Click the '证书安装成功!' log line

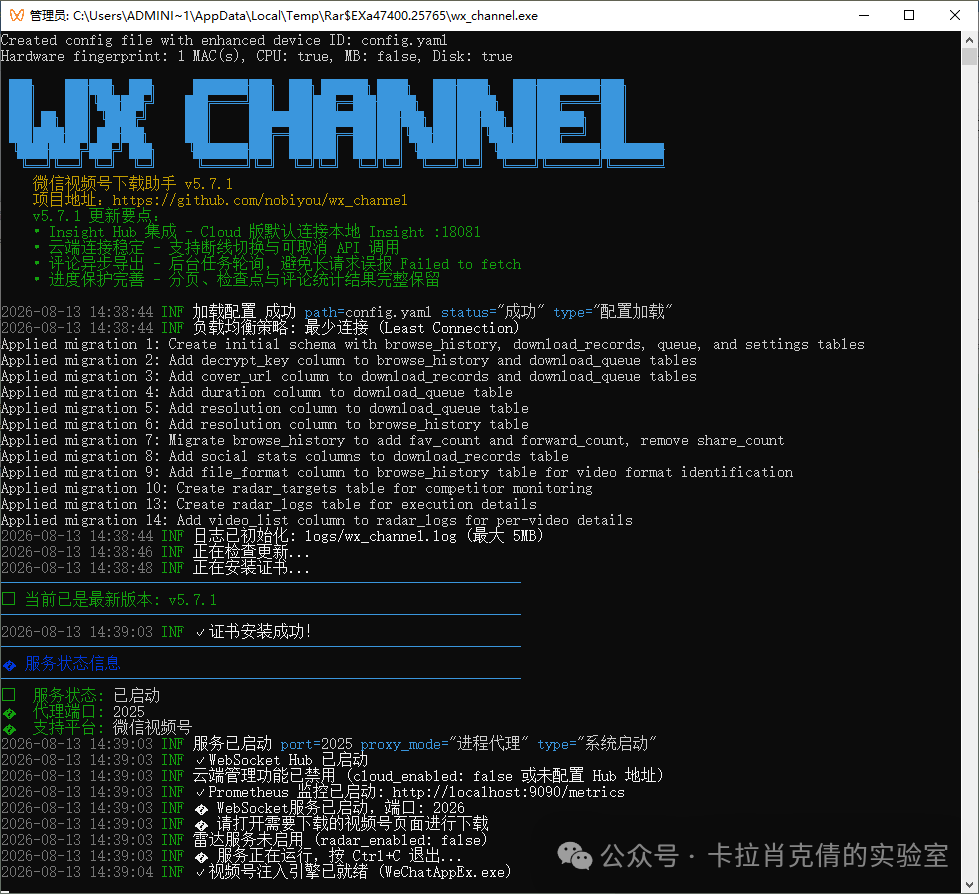156,632
